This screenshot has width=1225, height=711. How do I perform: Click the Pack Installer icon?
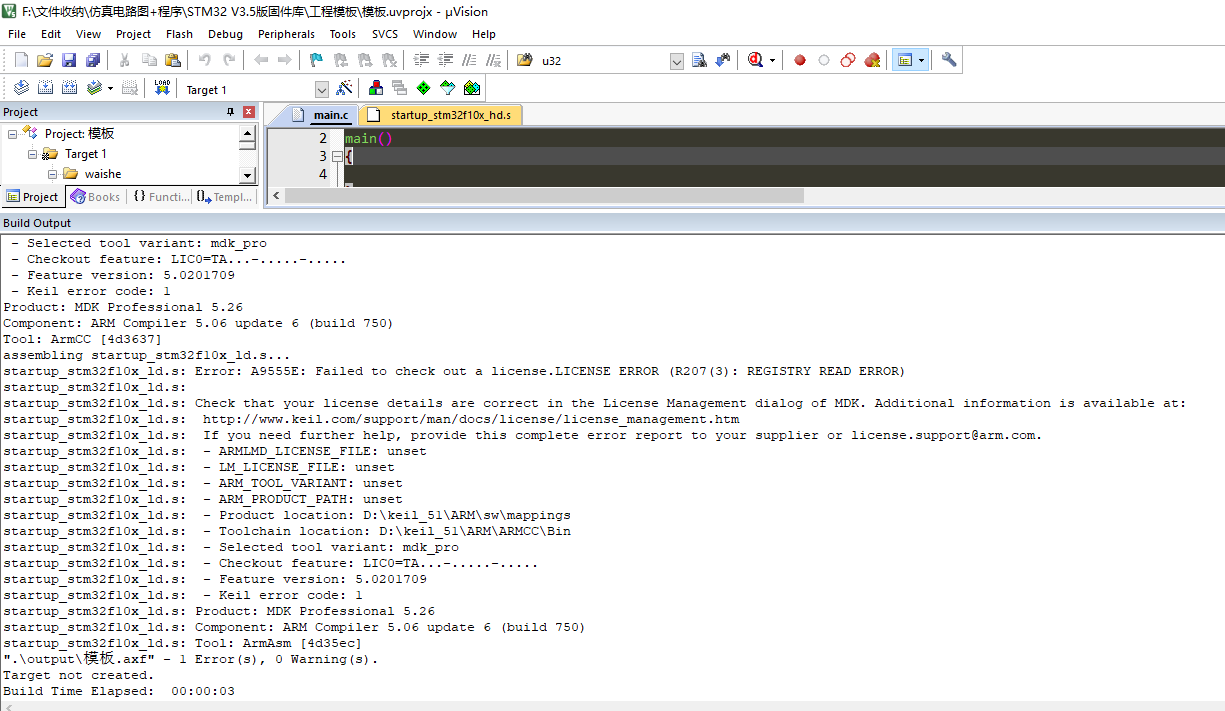[472, 89]
